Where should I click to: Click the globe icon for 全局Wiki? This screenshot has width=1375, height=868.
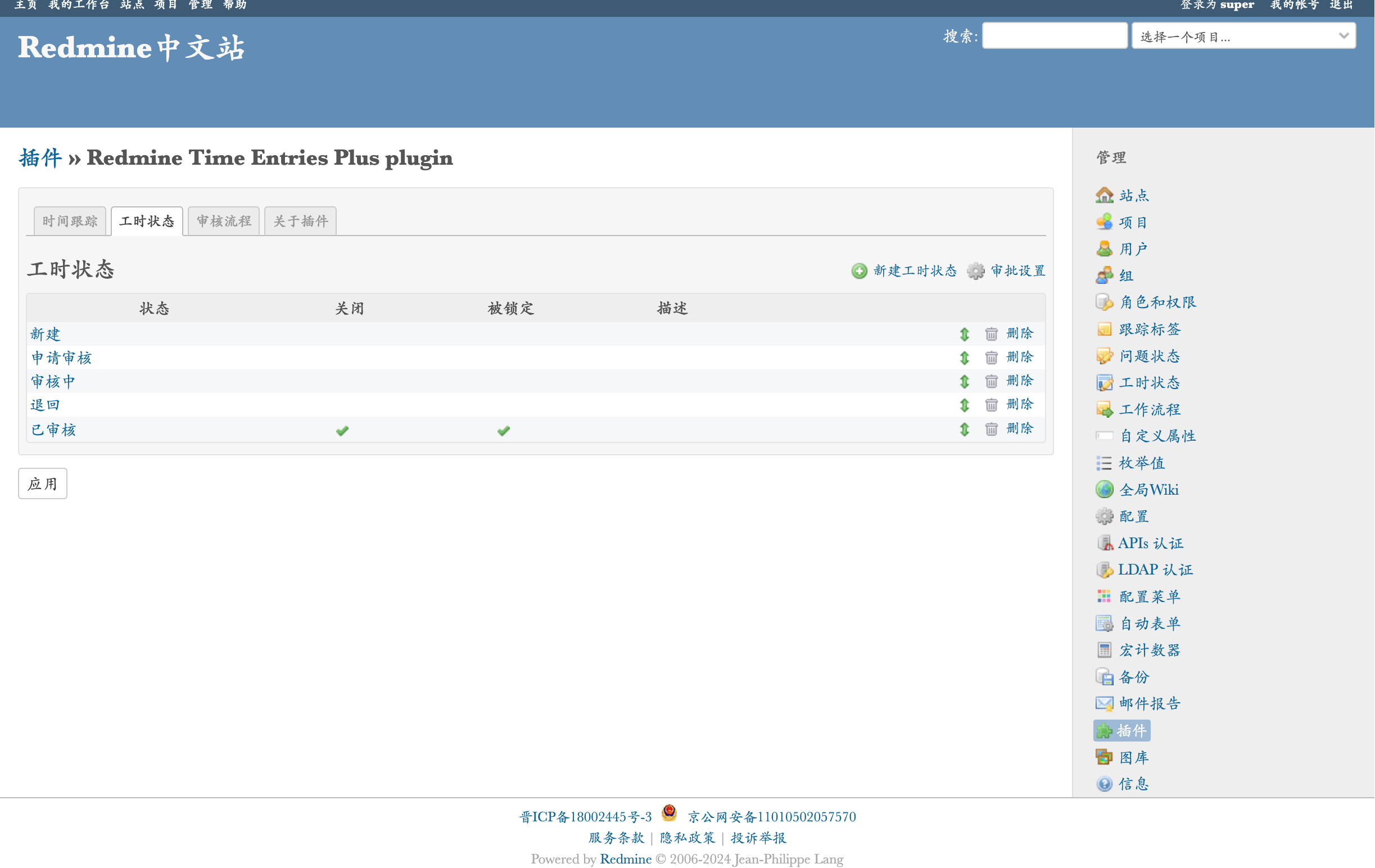point(1105,490)
